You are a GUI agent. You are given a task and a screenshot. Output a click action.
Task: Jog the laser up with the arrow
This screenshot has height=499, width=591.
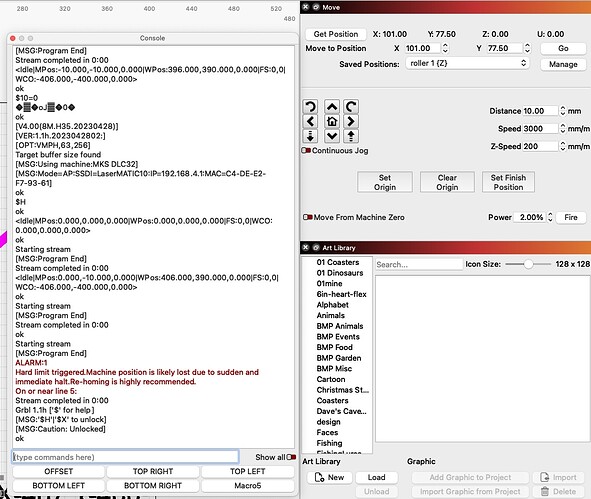(x=332, y=107)
